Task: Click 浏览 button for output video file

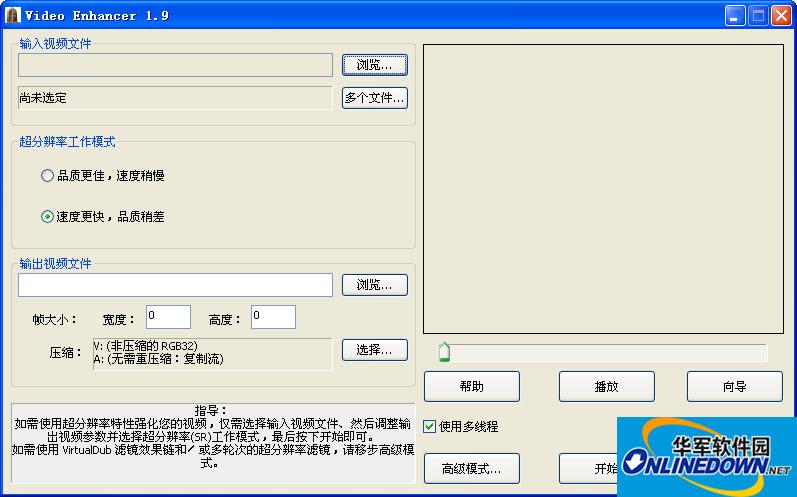Action: point(375,285)
